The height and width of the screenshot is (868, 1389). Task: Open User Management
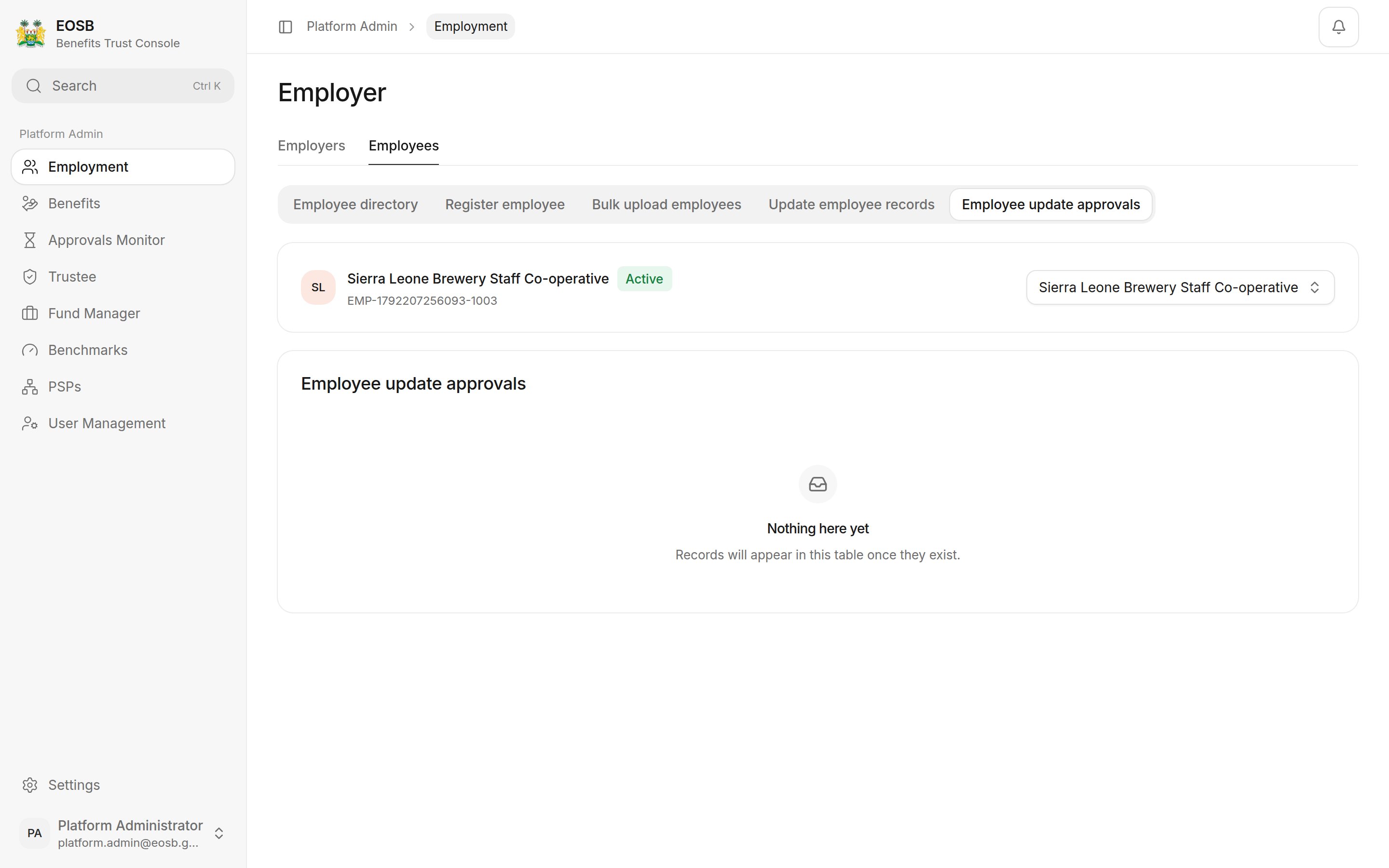(x=123, y=424)
